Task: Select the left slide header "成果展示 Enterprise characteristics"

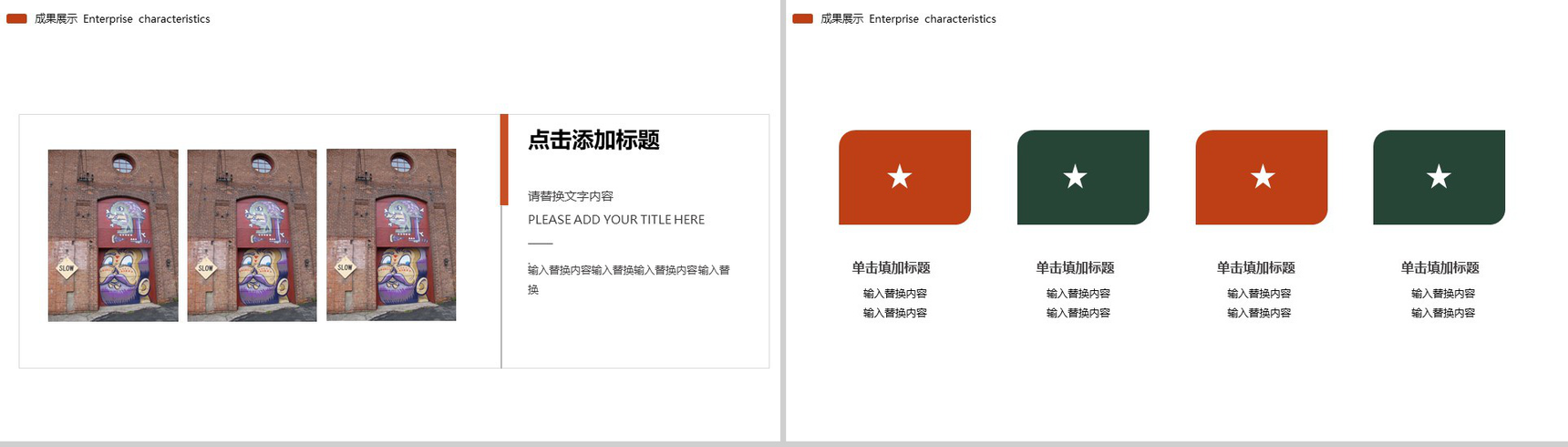Action: [122, 19]
